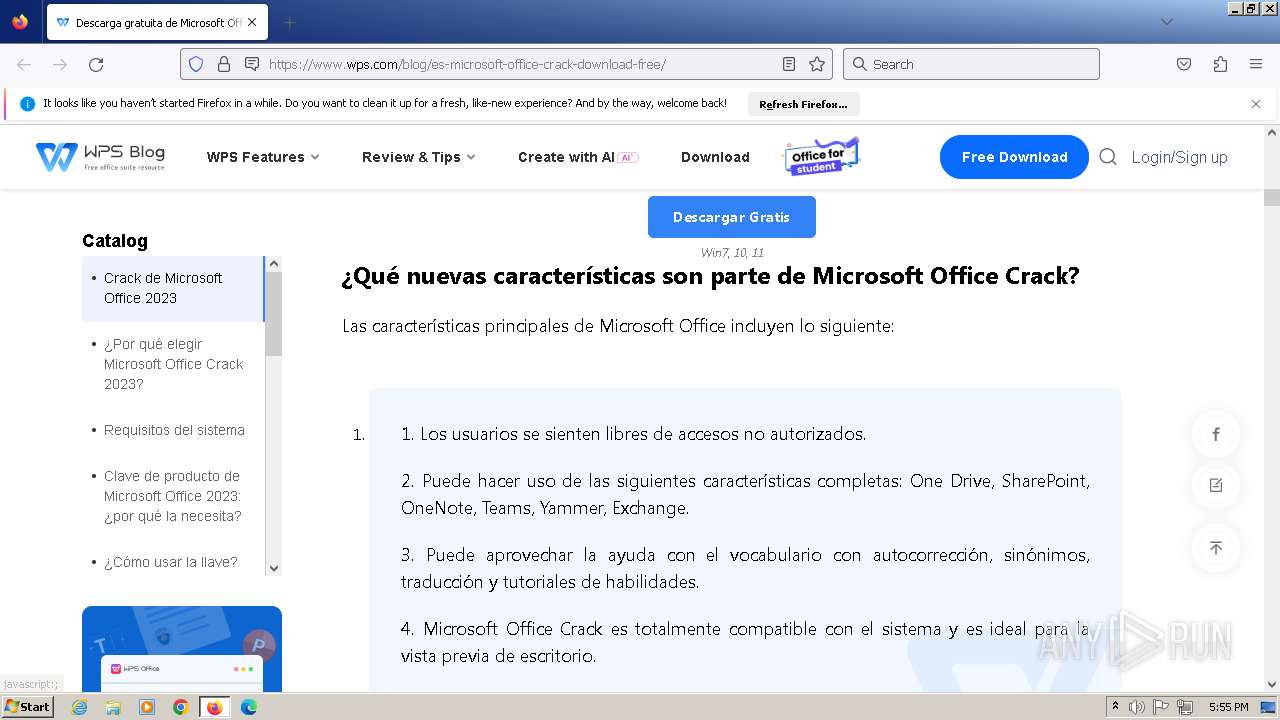Expand the Review & Tips menu
The height and width of the screenshot is (720, 1280).
[419, 157]
